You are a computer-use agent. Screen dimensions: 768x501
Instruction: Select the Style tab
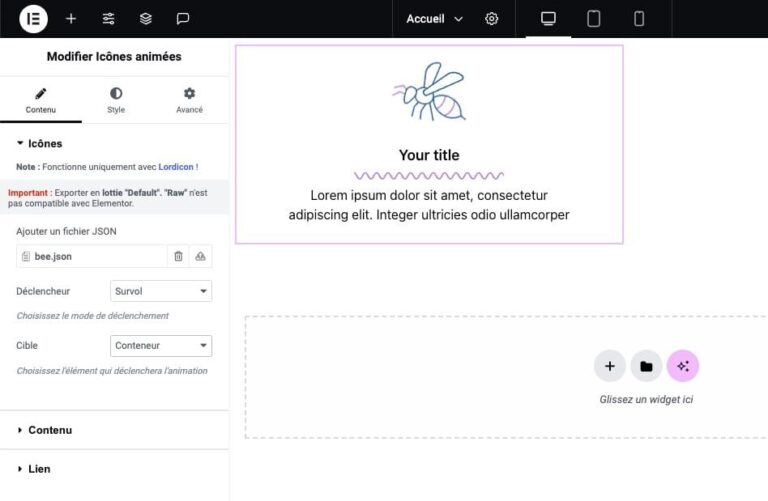pyautogui.click(x=116, y=101)
